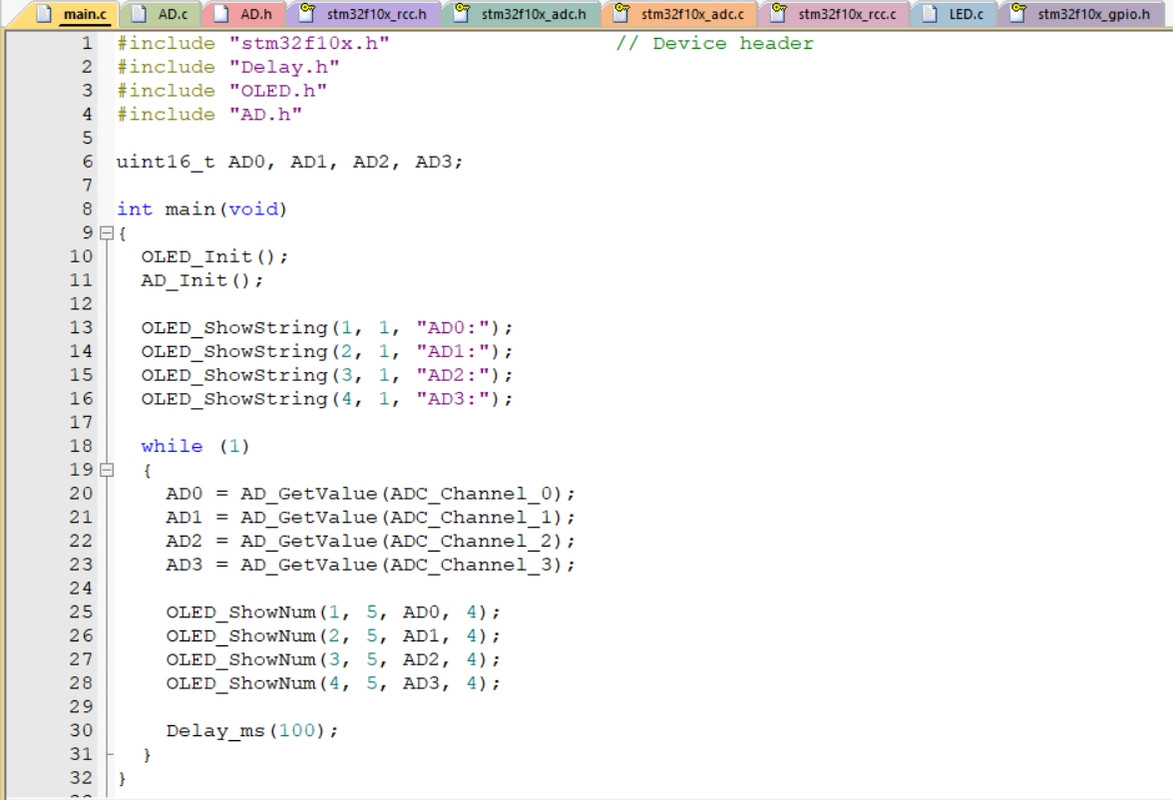This screenshot has height=800, width=1173.
Task: Click the "OLED.h" include string
Action: [278, 91]
